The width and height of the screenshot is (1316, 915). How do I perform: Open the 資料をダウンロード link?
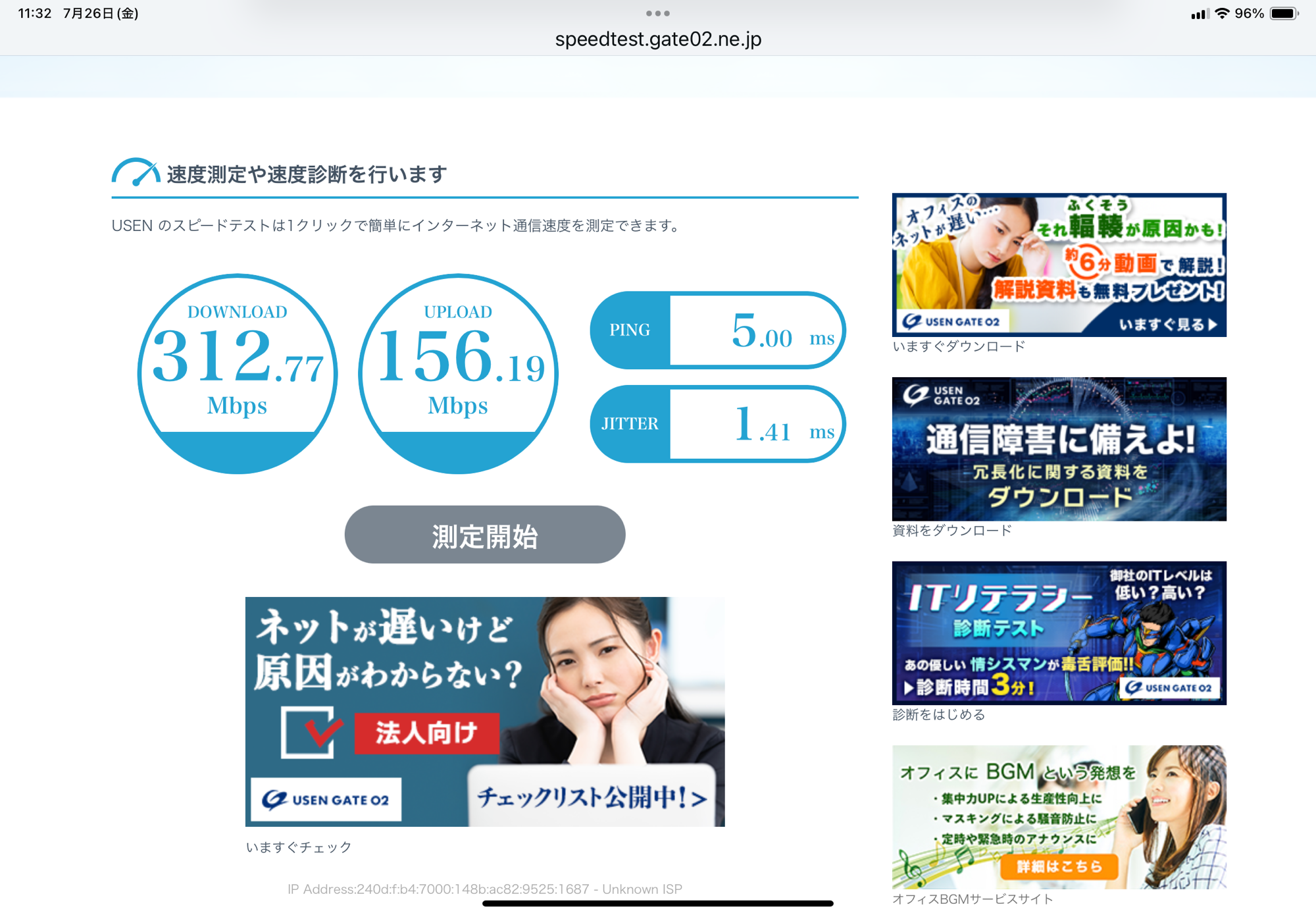[x=951, y=531]
